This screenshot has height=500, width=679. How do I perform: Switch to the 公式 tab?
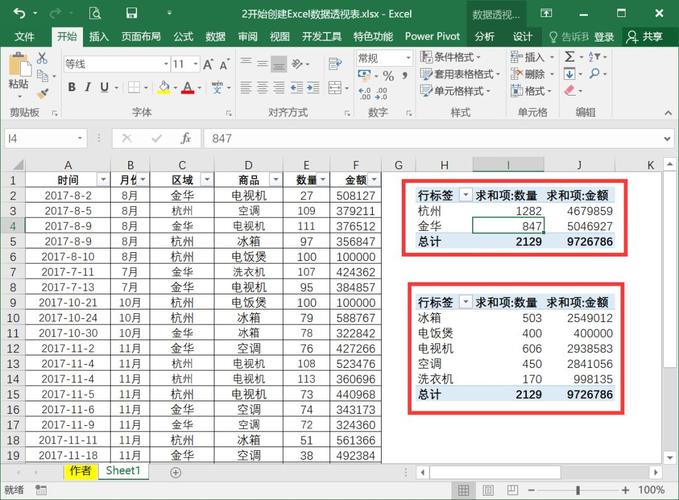coord(183,37)
